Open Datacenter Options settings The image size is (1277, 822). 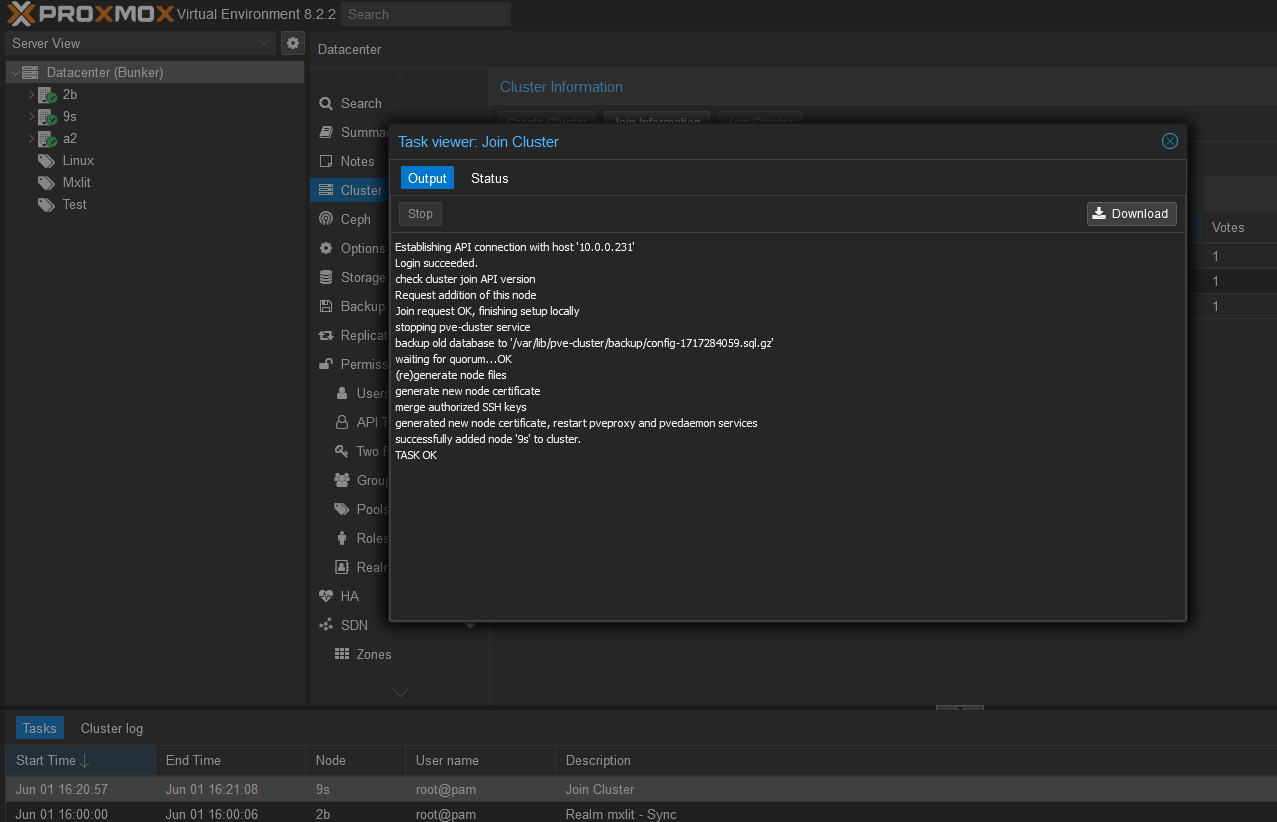(x=357, y=248)
